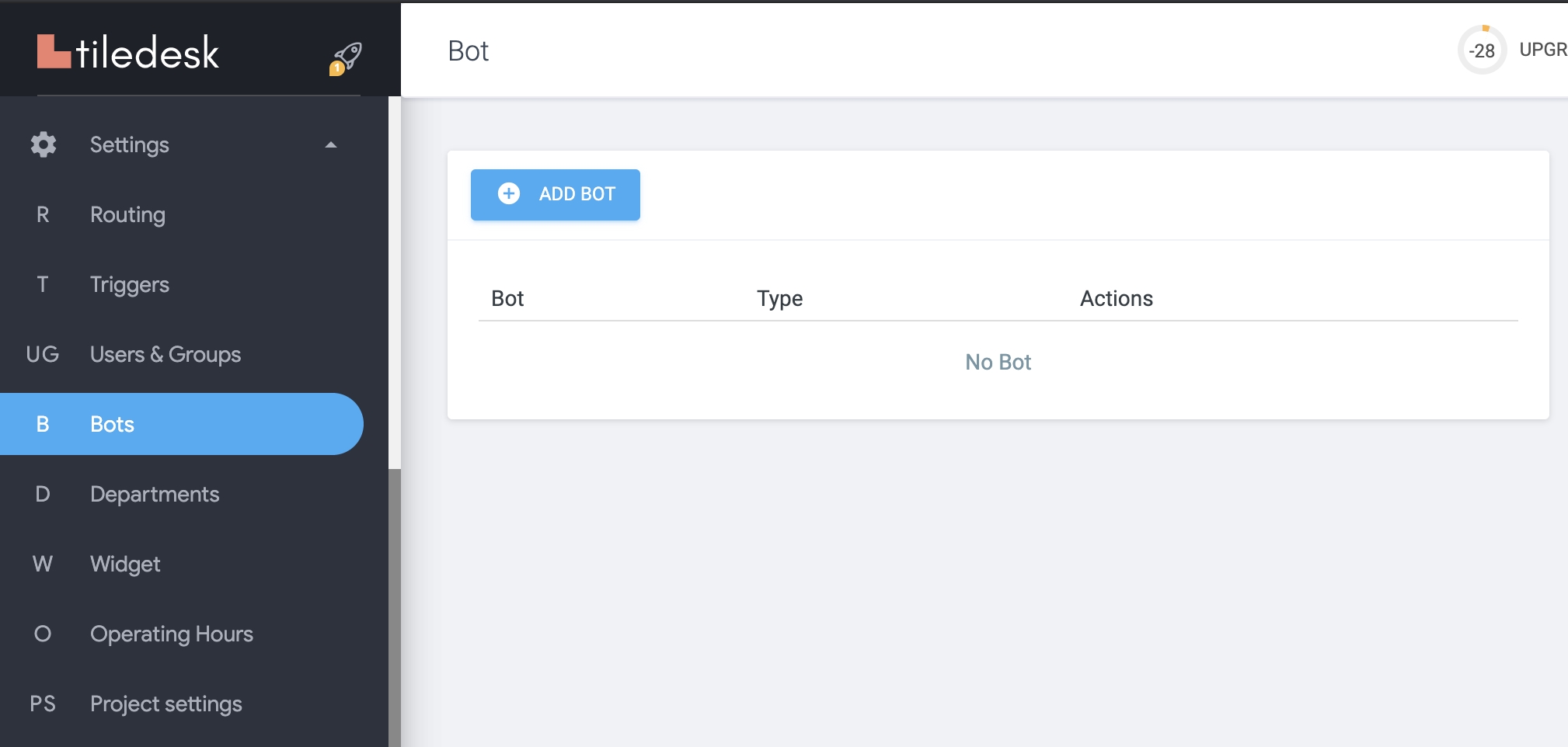Click the Settings label in the sidebar

tap(130, 145)
